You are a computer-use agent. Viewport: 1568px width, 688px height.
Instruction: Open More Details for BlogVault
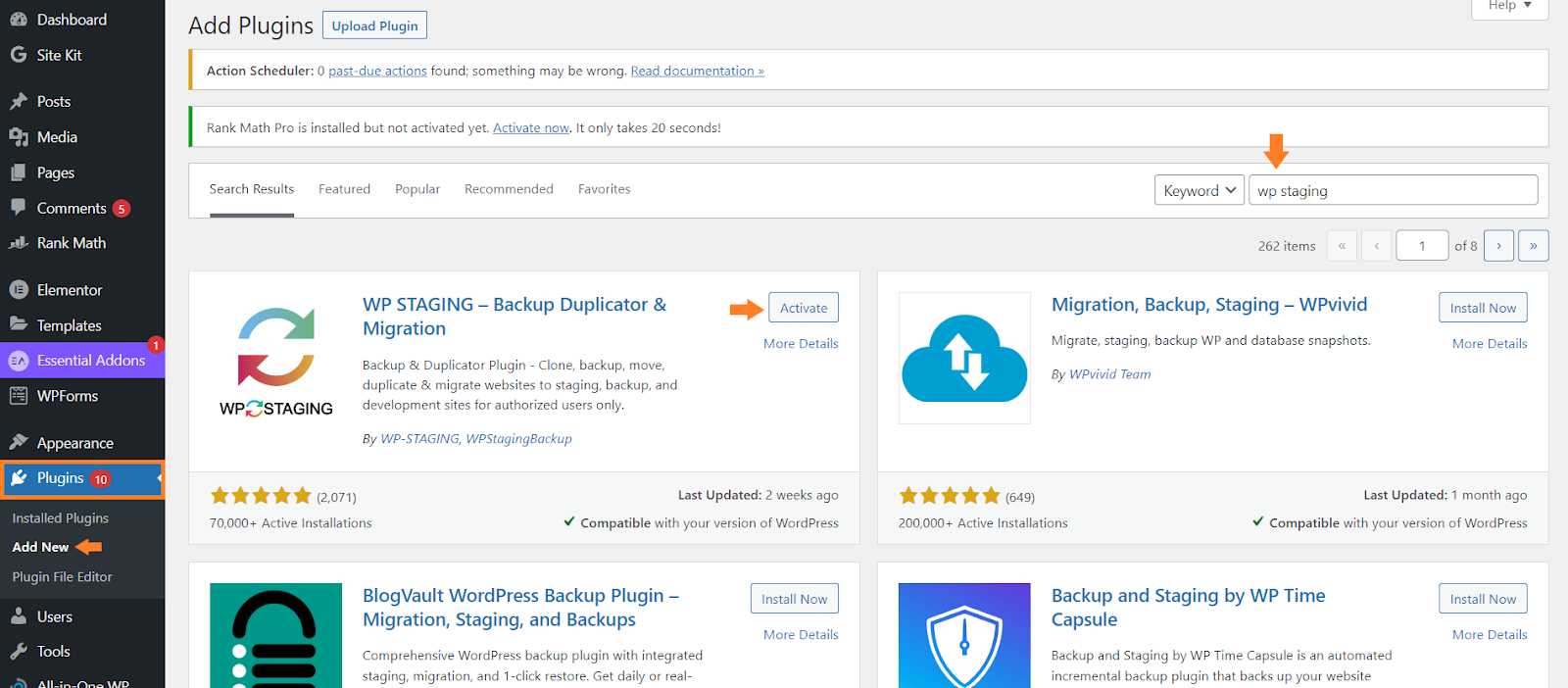point(801,635)
